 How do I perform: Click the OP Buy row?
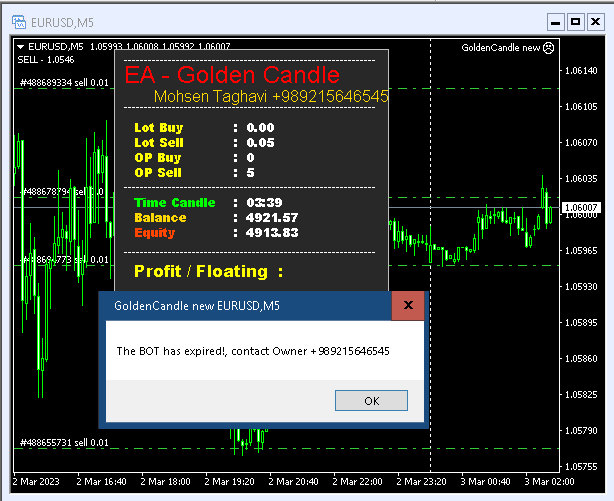[194, 157]
